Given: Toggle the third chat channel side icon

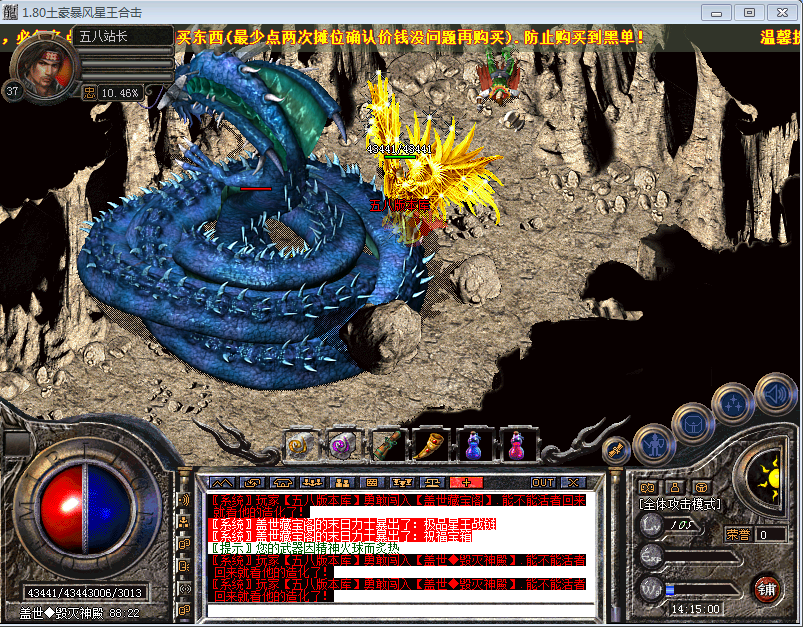Looking at the screenshot, I should tap(184, 544).
